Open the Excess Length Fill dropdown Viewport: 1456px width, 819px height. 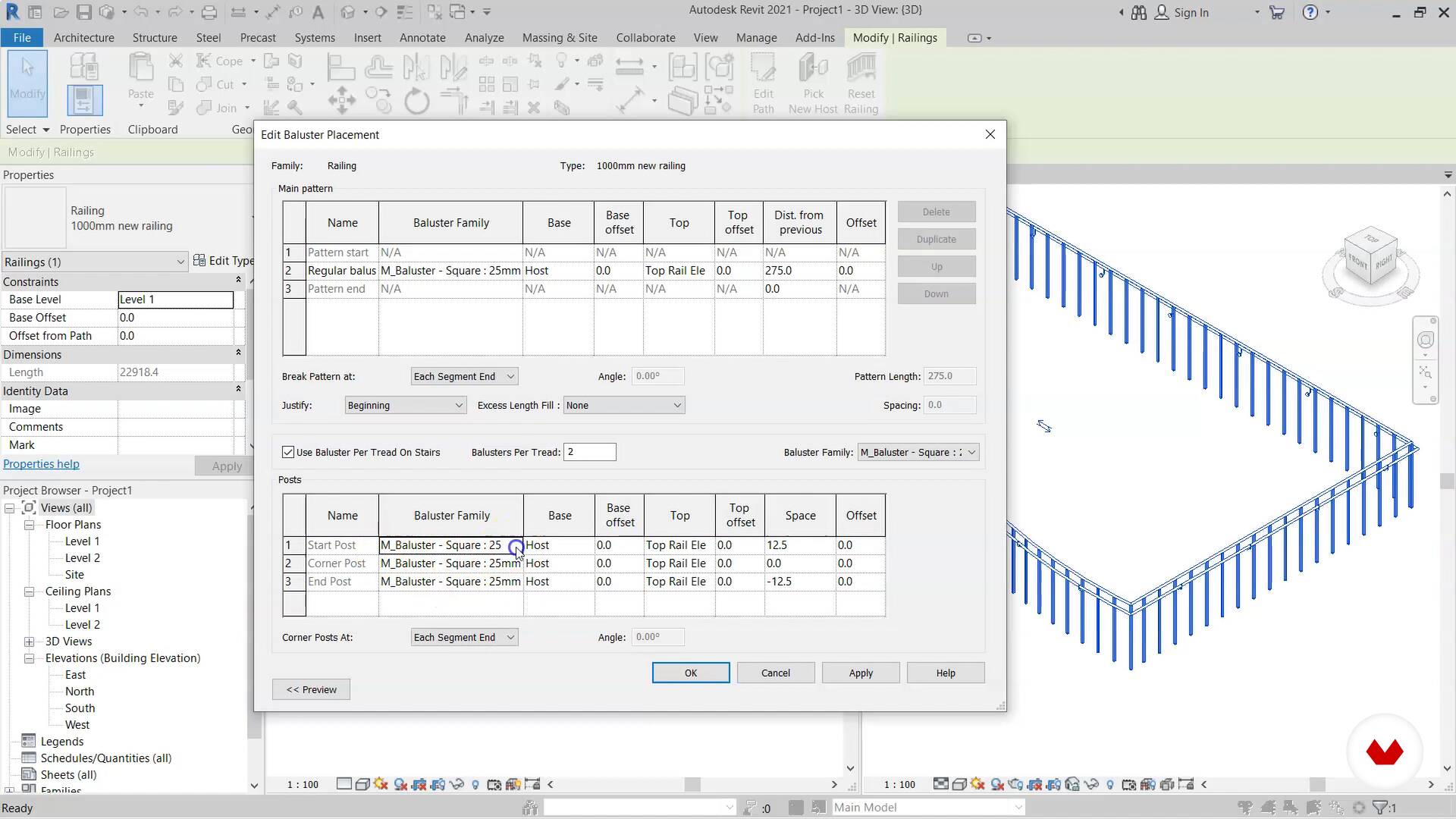624,405
